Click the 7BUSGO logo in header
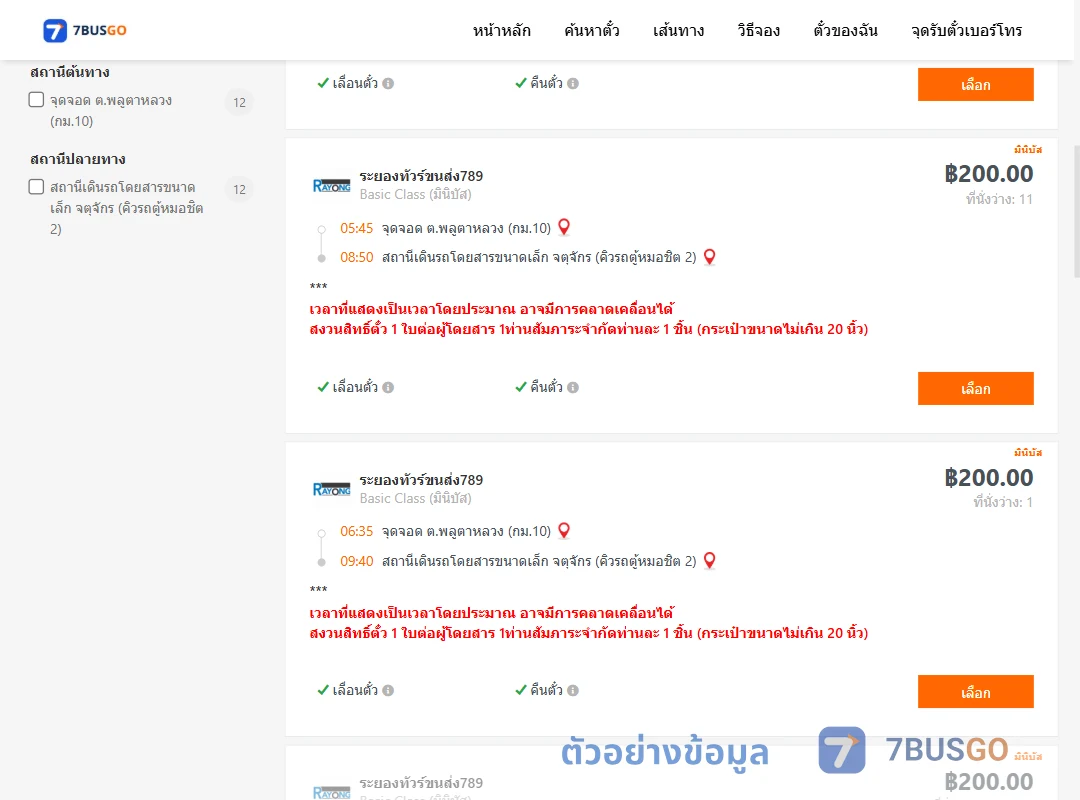The width and height of the screenshot is (1080, 800). [84, 30]
